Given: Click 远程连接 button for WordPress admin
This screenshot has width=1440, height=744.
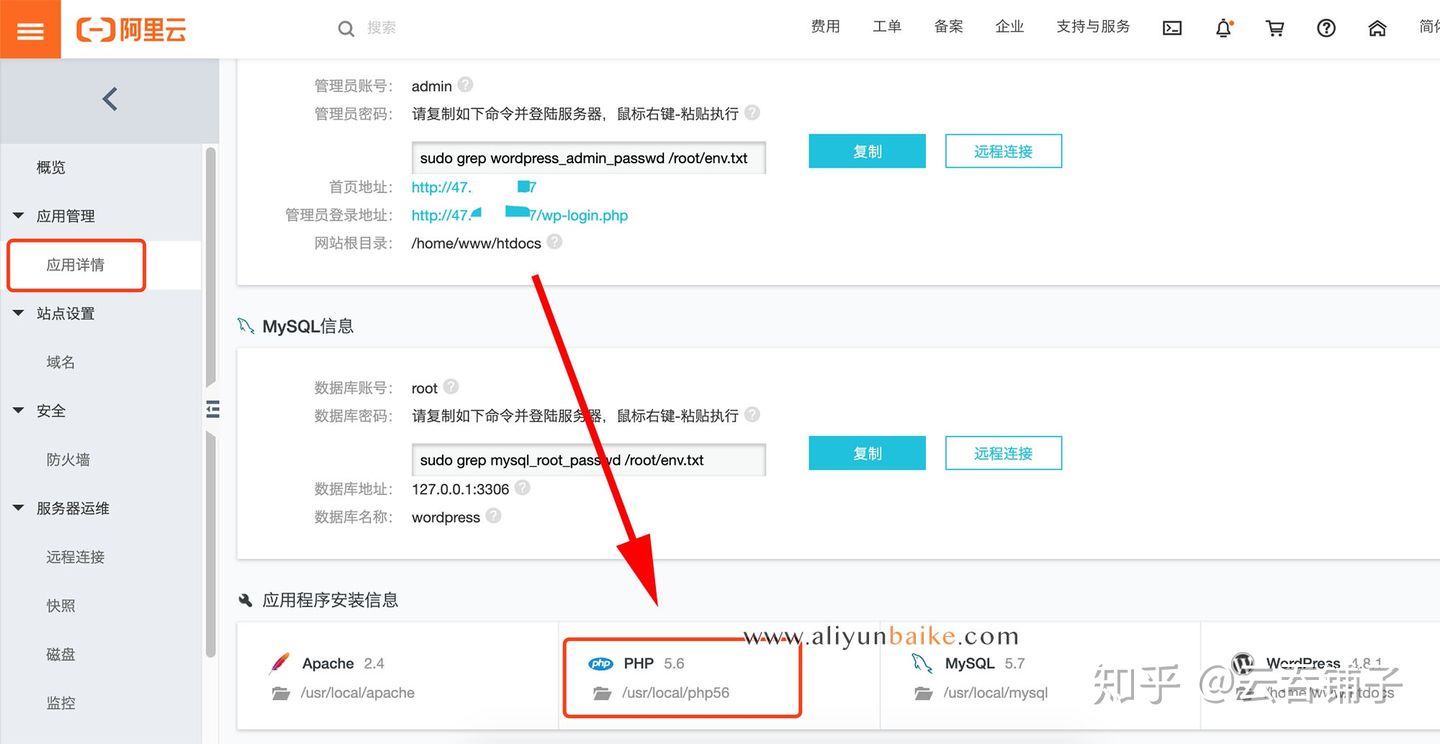Looking at the screenshot, I should tap(1003, 151).
